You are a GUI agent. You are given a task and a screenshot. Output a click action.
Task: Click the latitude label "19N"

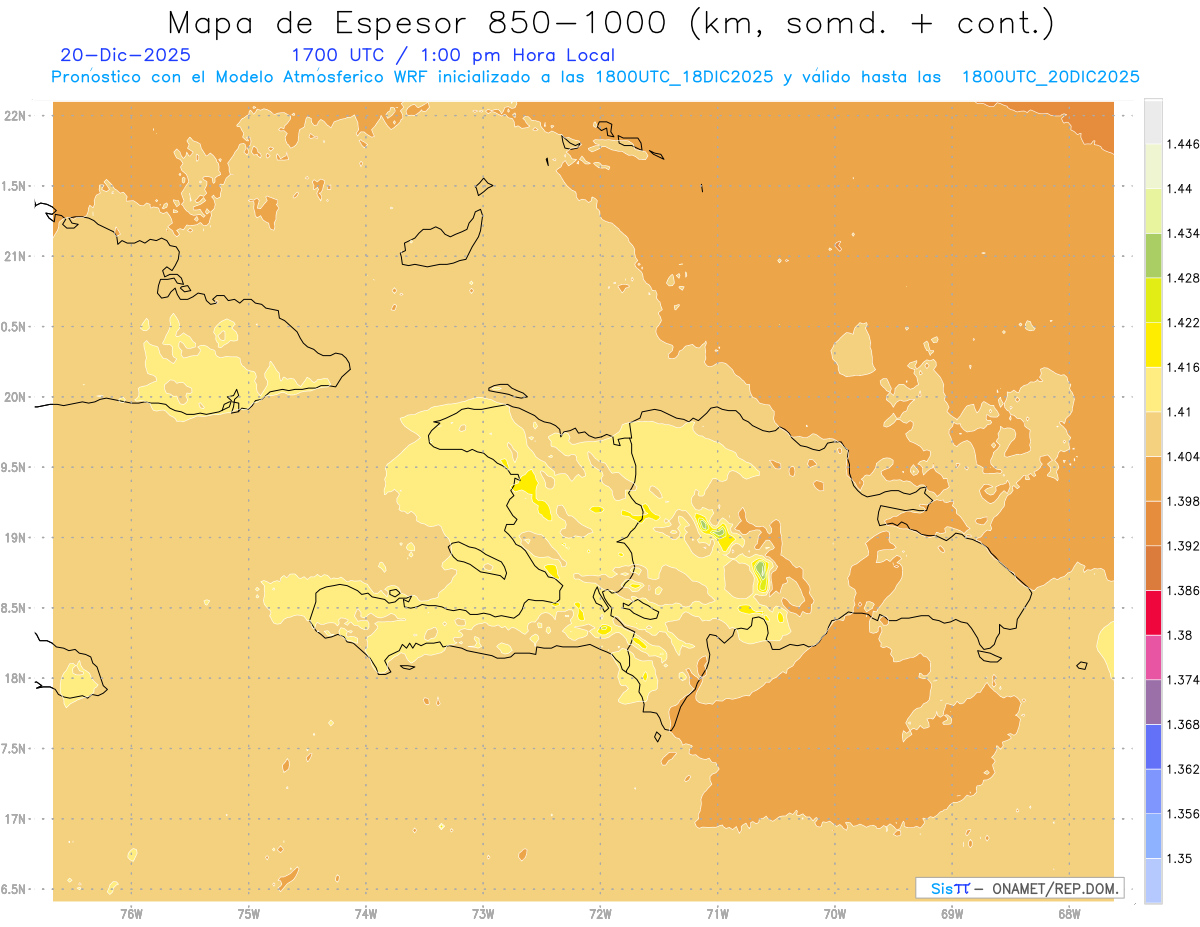click(x=16, y=538)
